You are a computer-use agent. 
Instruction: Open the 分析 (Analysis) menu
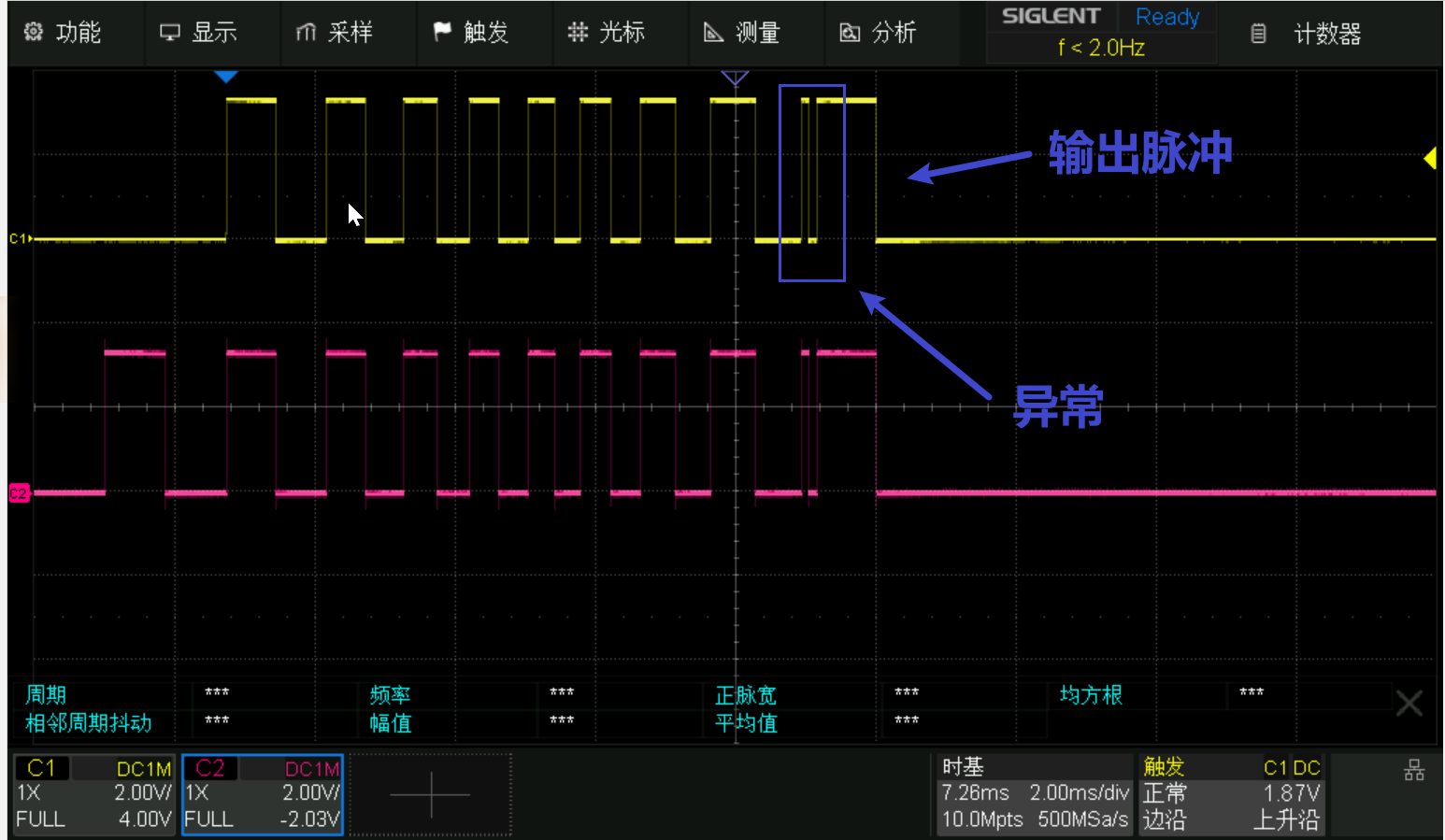click(x=892, y=33)
